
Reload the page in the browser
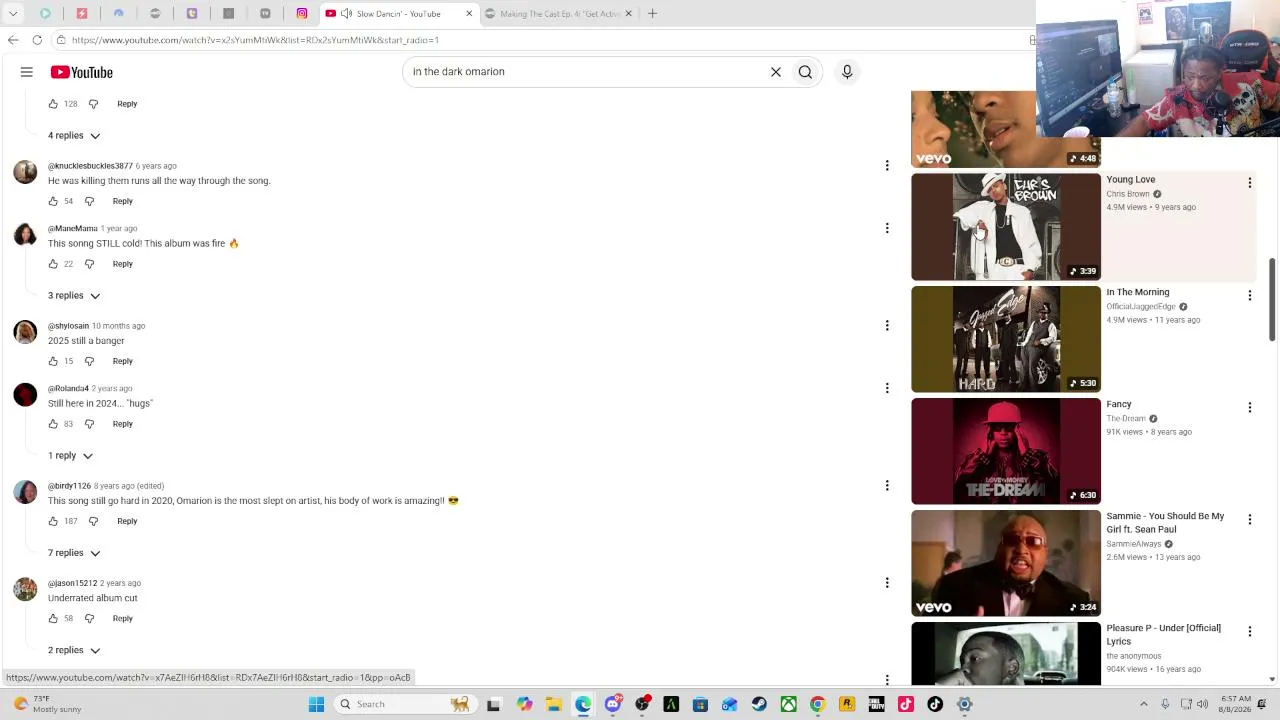click(37, 40)
